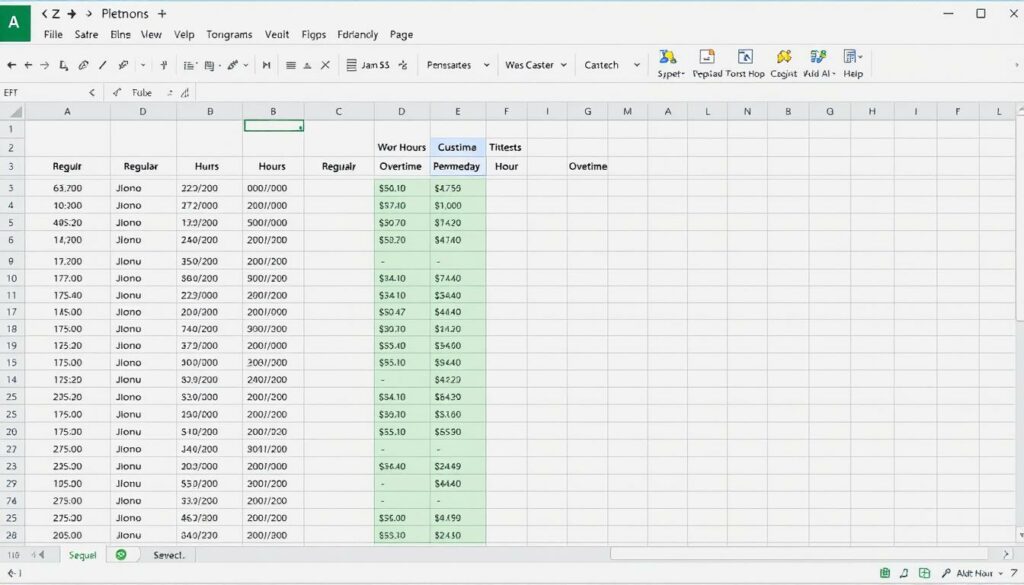
Task: Click the line-spacing icon before Jam SS
Action: (351, 65)
